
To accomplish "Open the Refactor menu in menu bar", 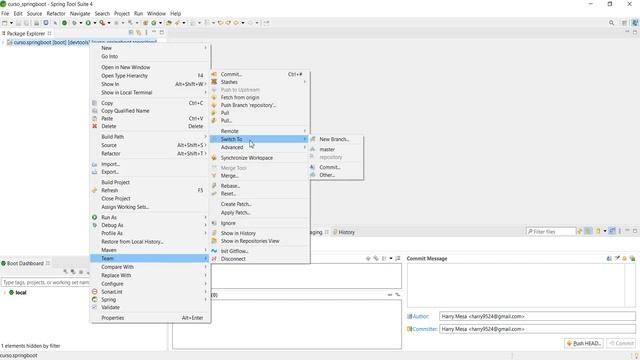I will (56, 13).
